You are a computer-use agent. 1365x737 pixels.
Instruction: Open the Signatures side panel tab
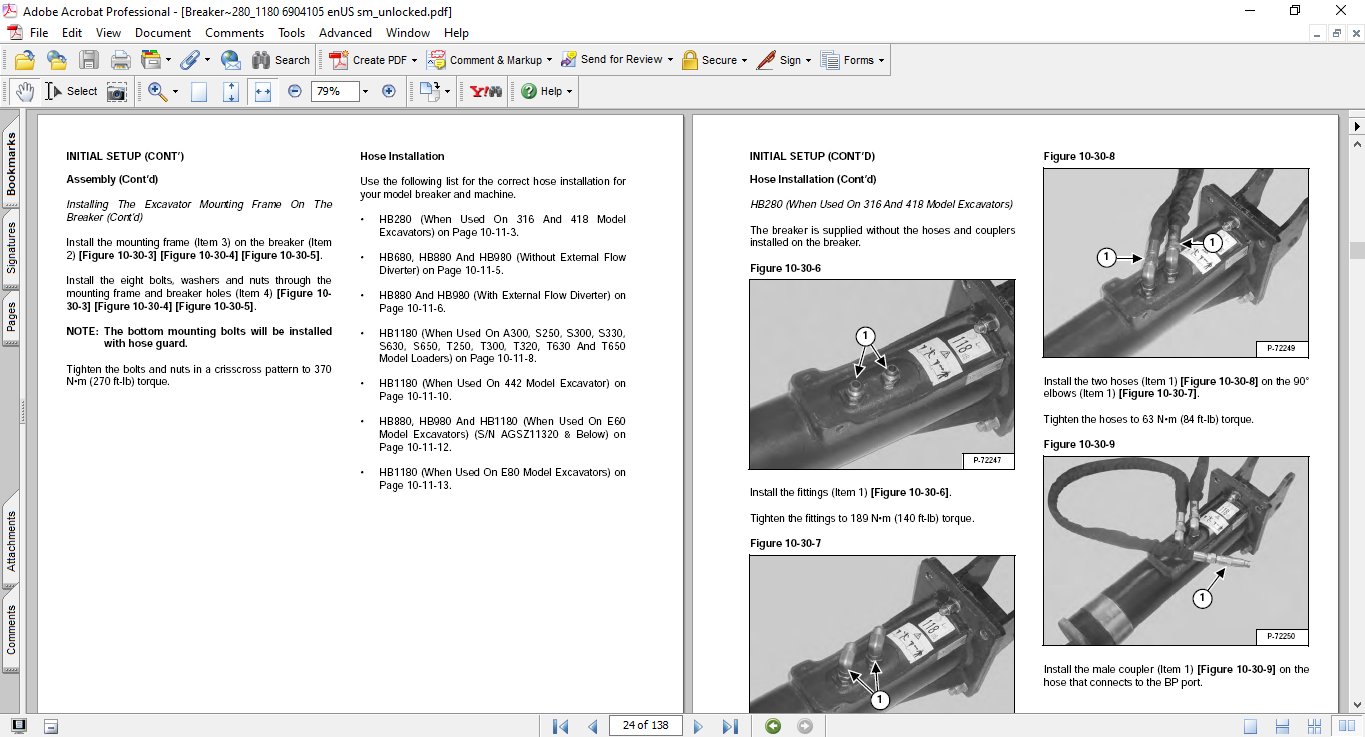11,247
